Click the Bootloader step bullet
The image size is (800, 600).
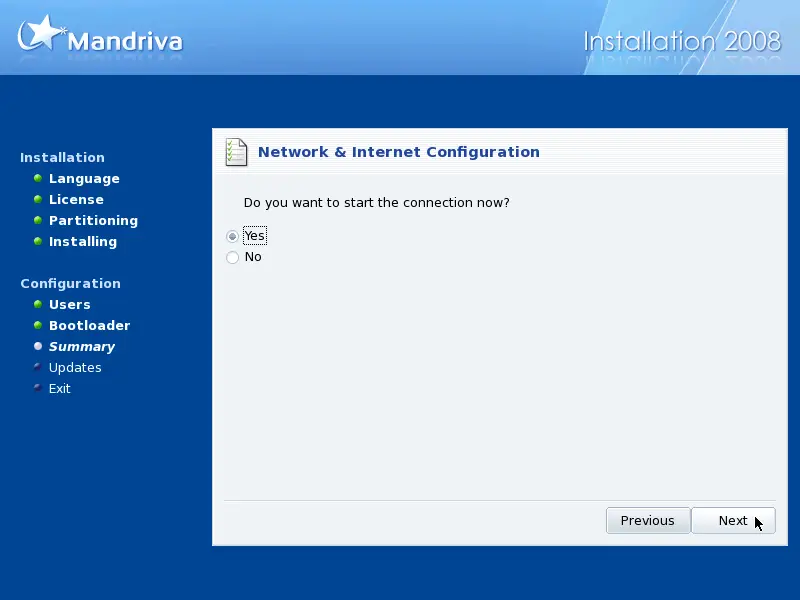point(38,325)
